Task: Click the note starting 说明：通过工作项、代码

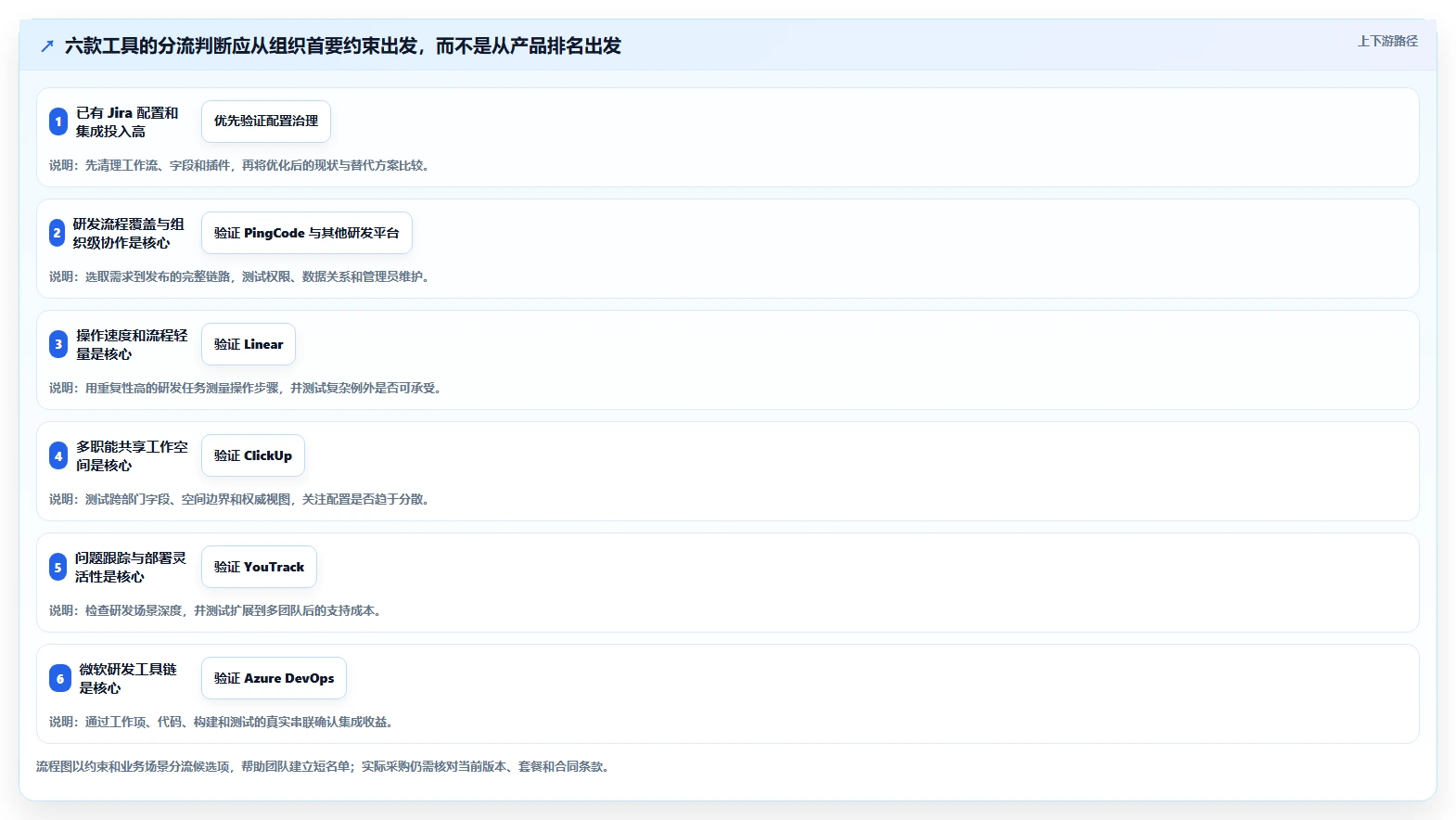Action: [x=222, y=722]
